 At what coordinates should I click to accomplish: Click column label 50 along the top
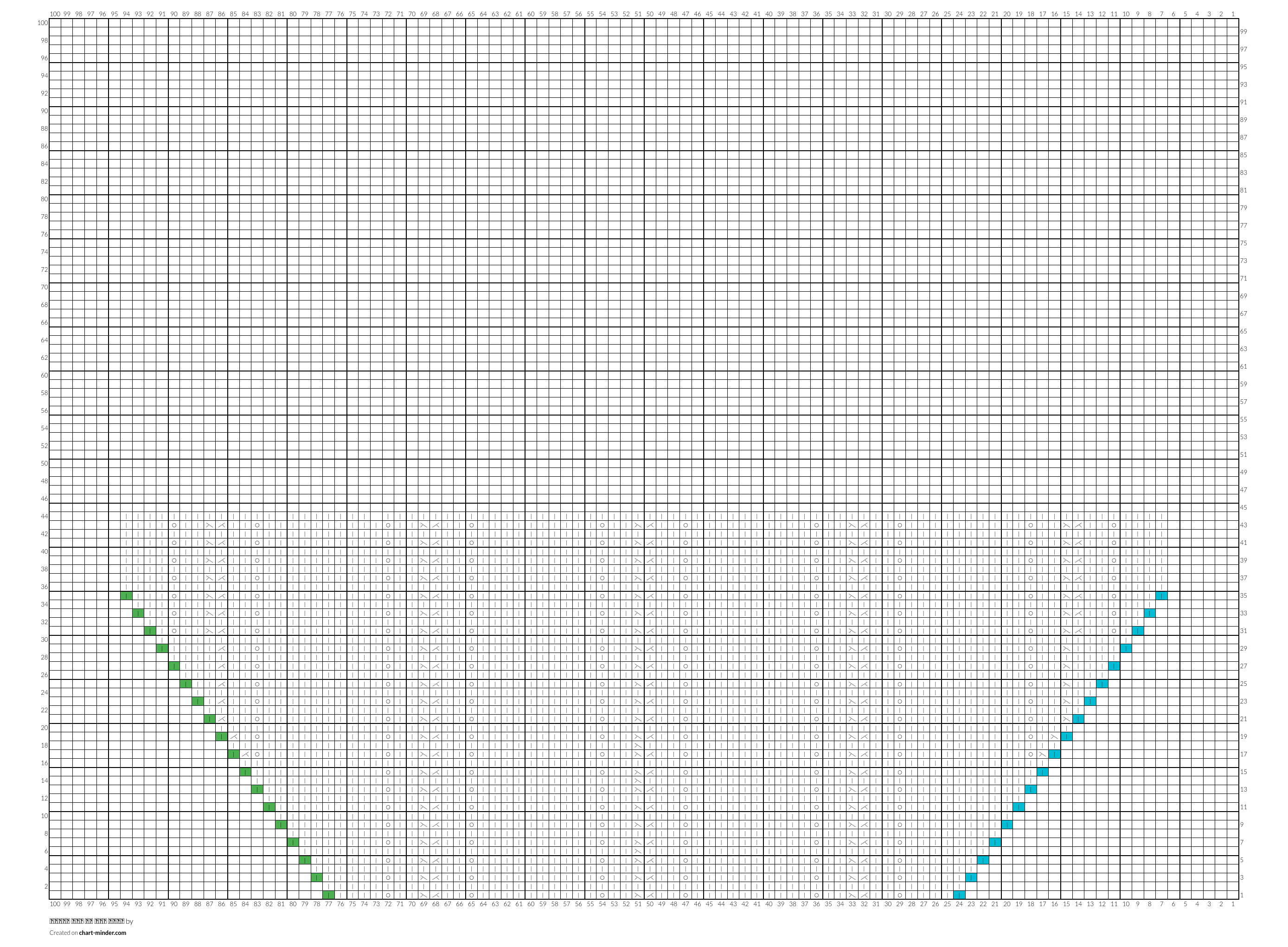pyautogui.click(x=649, y=14)
